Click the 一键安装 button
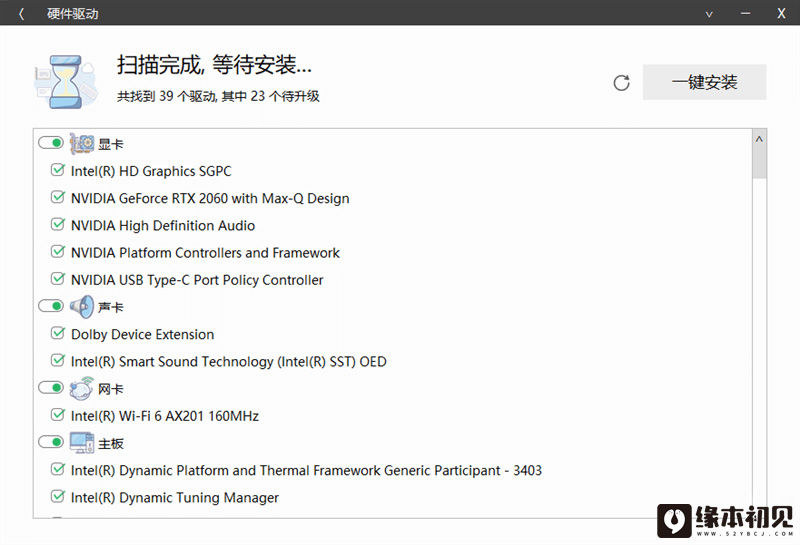 click(704, 82)
